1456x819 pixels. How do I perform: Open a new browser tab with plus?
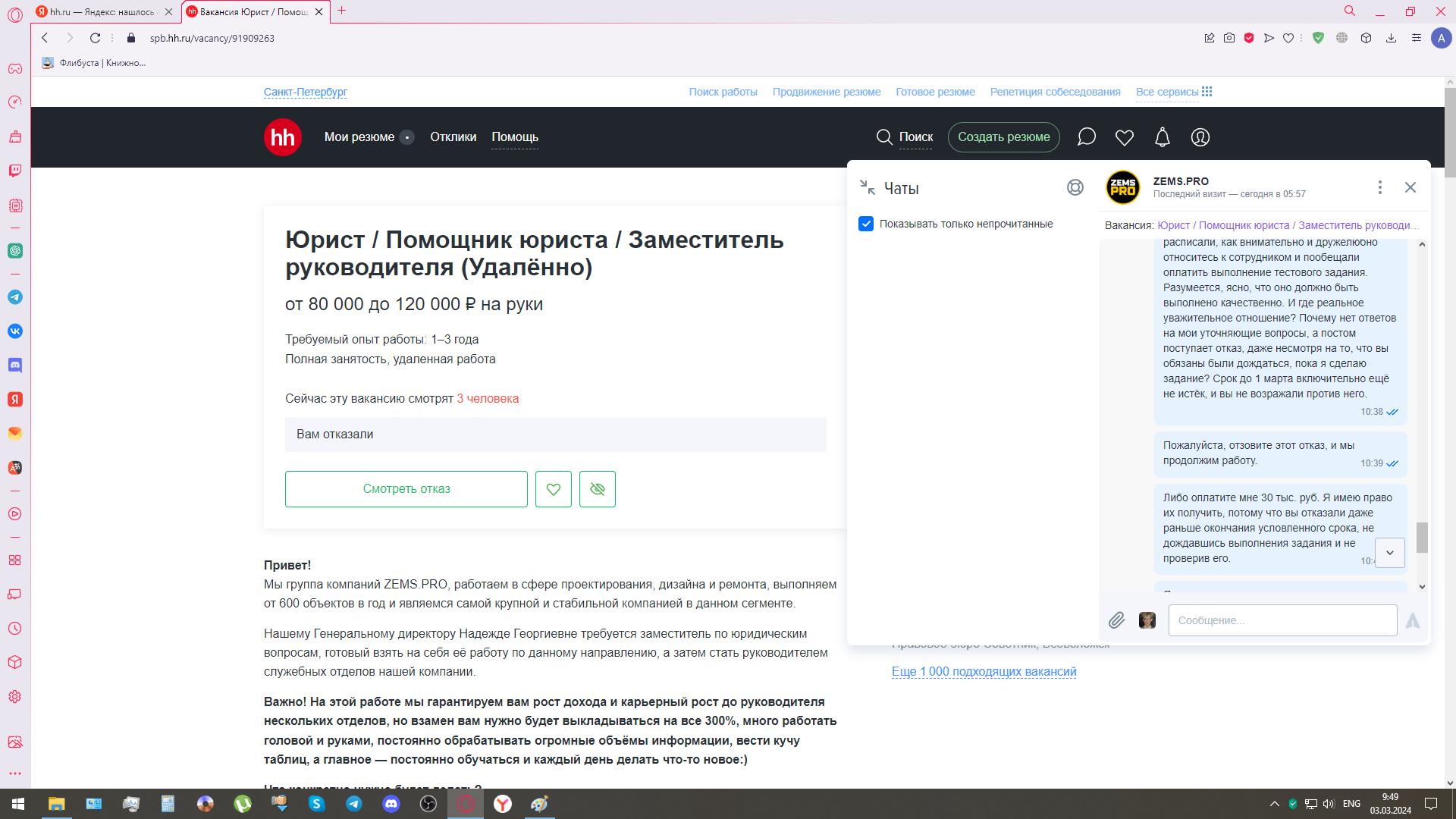click(x=342, y=11)
